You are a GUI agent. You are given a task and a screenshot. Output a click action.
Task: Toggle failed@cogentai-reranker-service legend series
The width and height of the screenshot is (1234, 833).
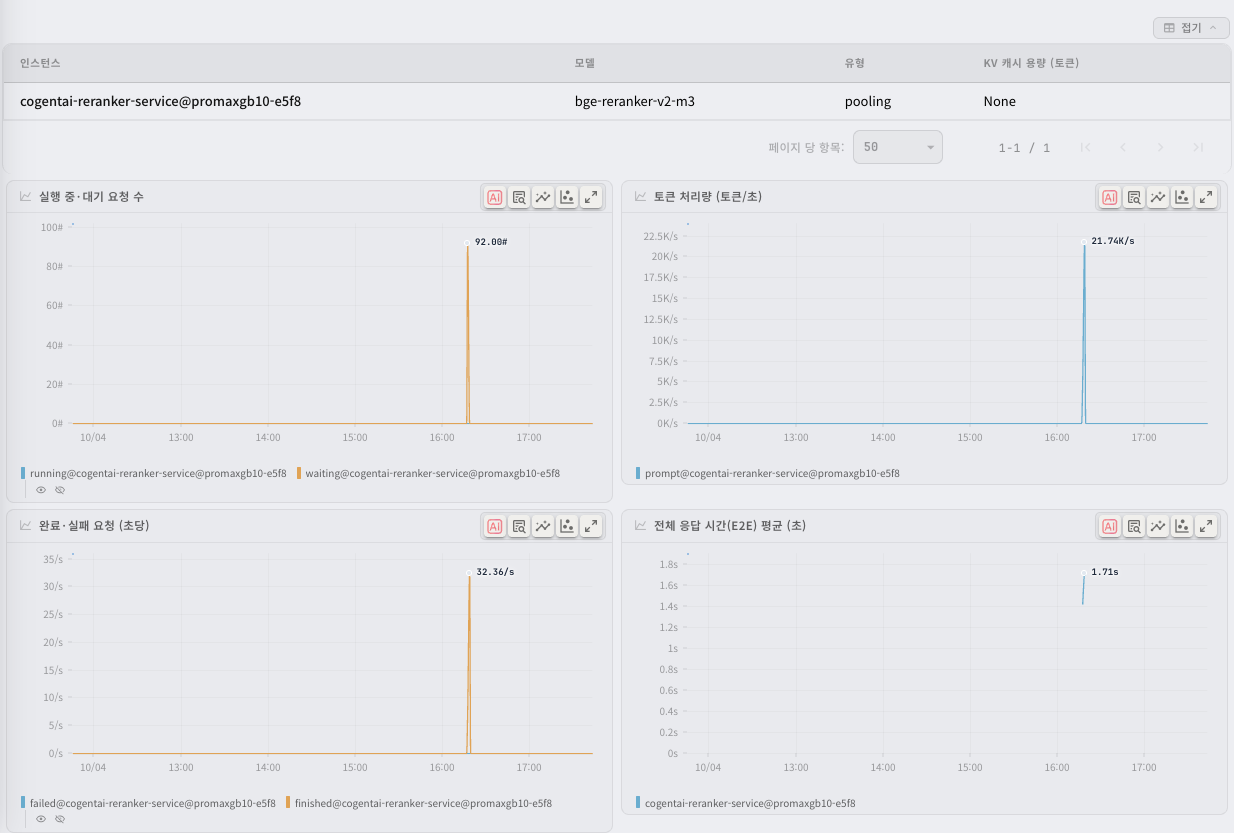(x=148, y=802)
